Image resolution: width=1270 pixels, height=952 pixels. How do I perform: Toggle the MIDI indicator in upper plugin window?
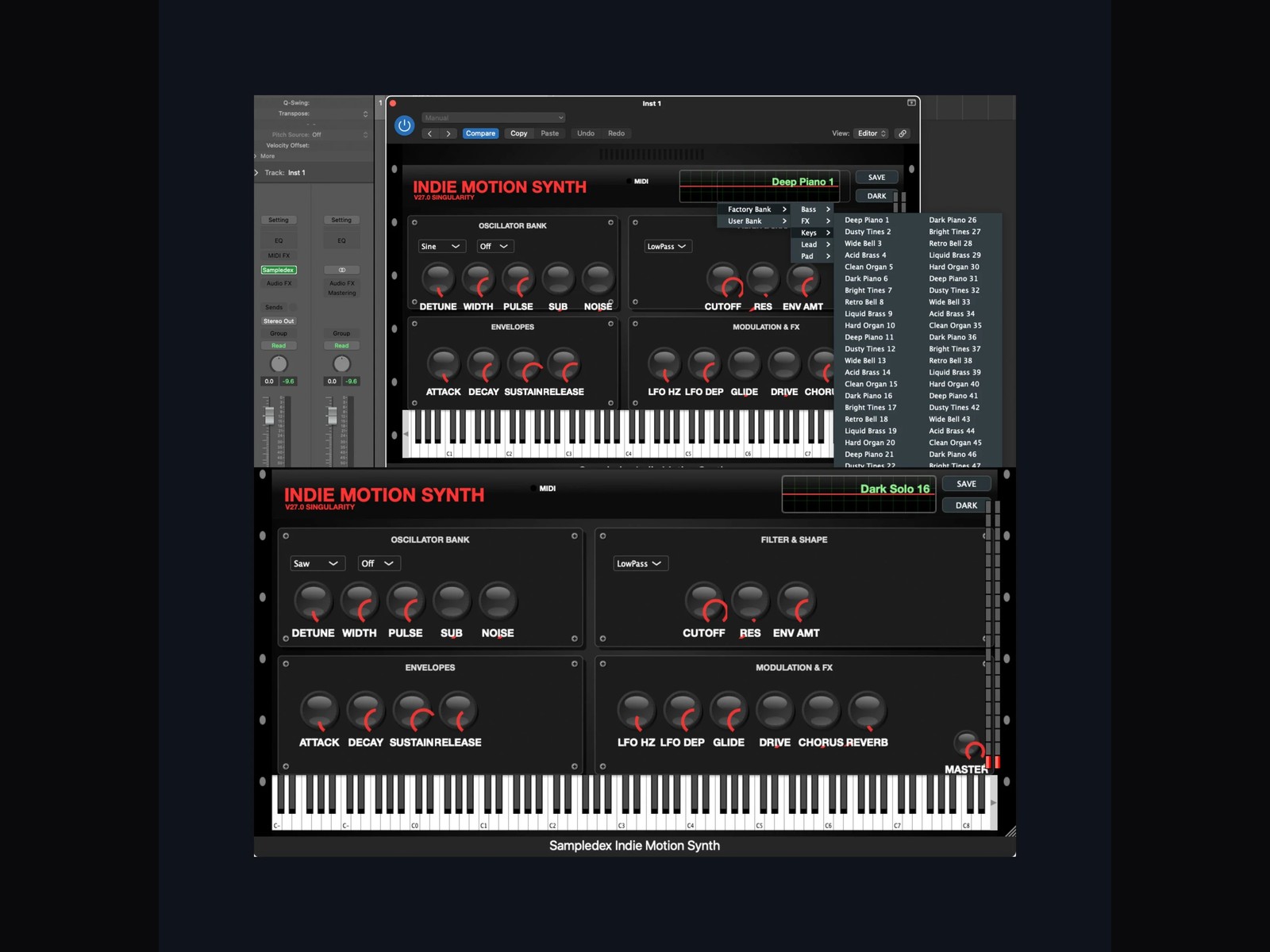[x=638, y=182]
